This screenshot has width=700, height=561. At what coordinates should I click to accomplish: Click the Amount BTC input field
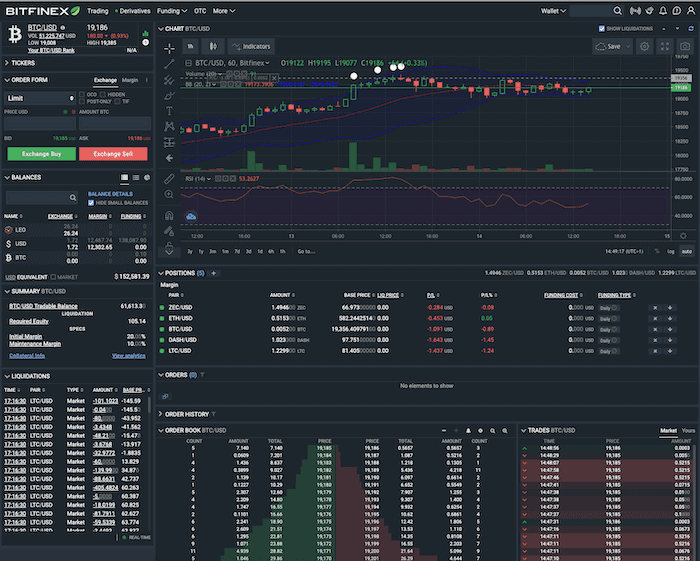click(115, 123)
